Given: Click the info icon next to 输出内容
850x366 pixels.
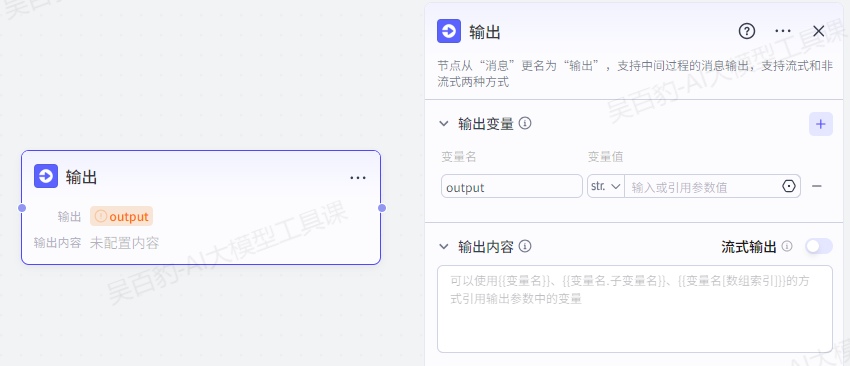Looking at the screenshot, I should pos(525,247).
